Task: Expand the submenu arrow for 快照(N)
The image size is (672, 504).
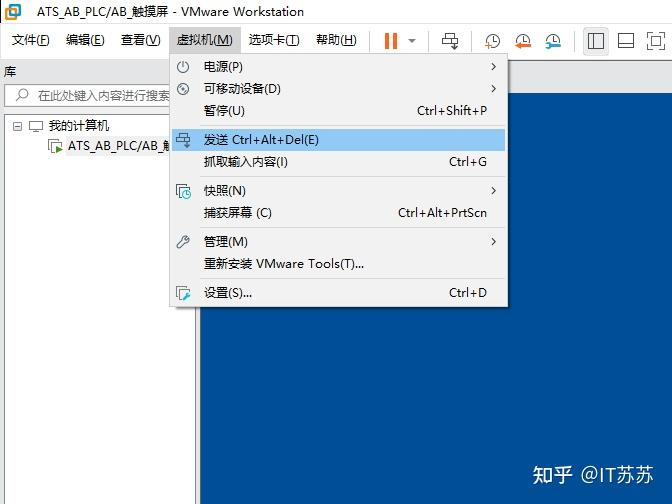Action: pyautogui.click(x=494, y=191)
